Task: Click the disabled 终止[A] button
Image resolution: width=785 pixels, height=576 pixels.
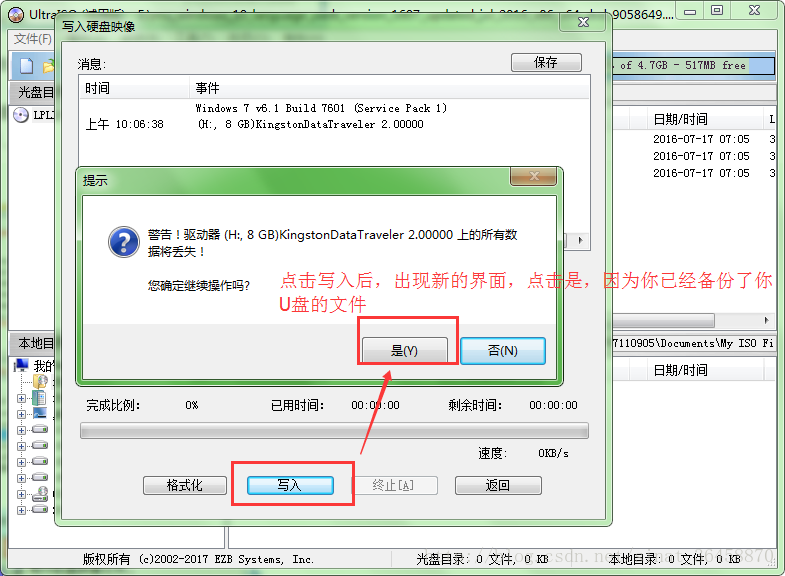Action: click(394, 485)
